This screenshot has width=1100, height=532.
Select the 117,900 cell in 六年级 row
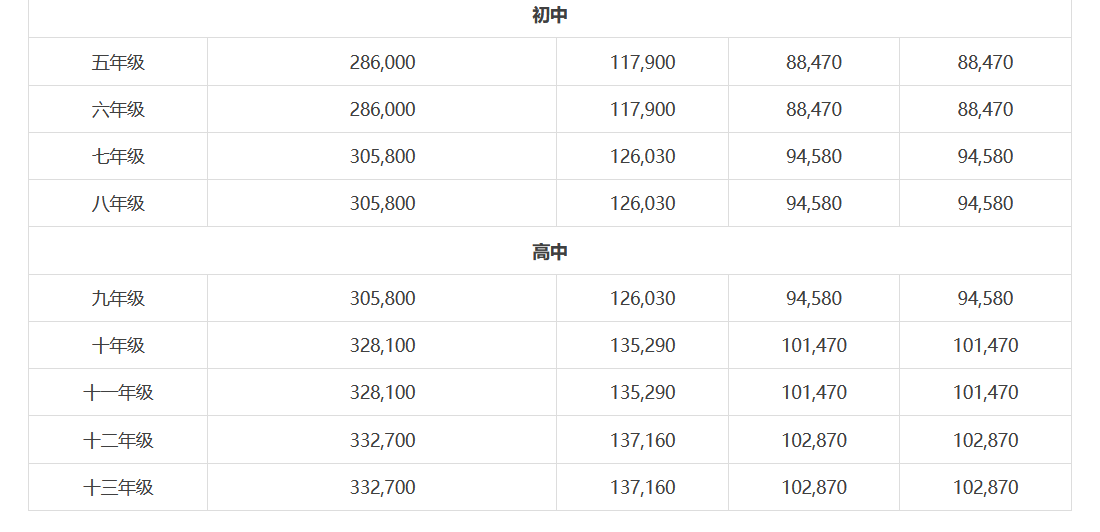click(x=643, y=109)
